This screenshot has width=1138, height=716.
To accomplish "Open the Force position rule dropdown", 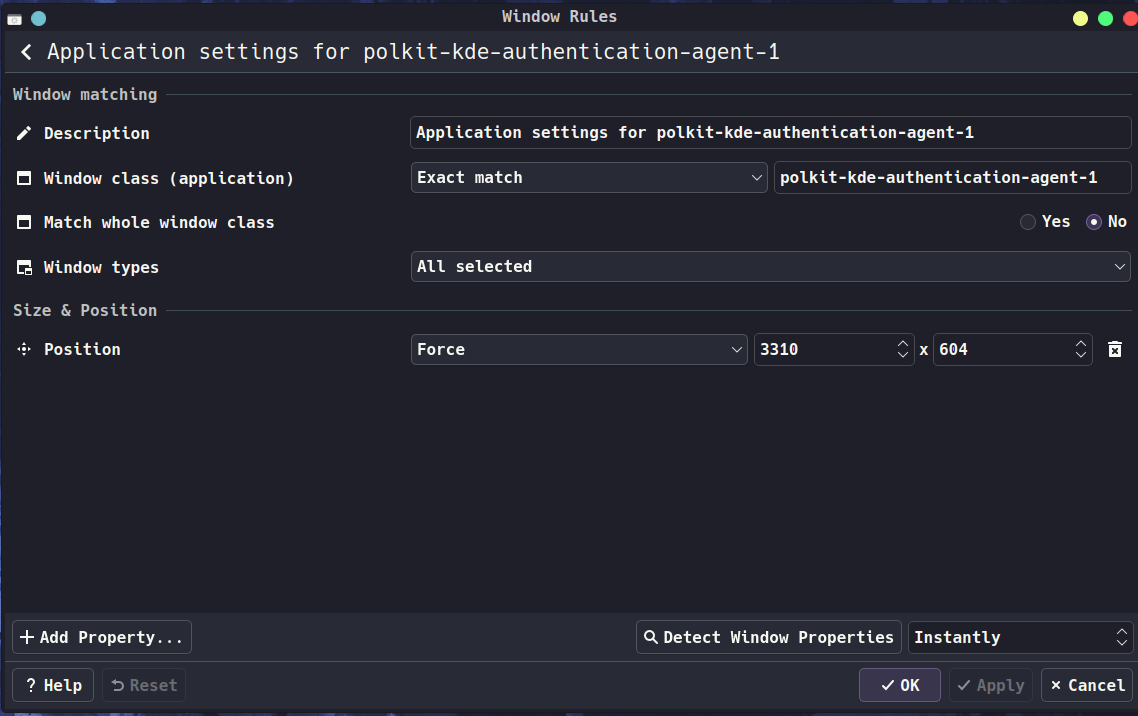I will pyautogui.click(x=578, y=349).
